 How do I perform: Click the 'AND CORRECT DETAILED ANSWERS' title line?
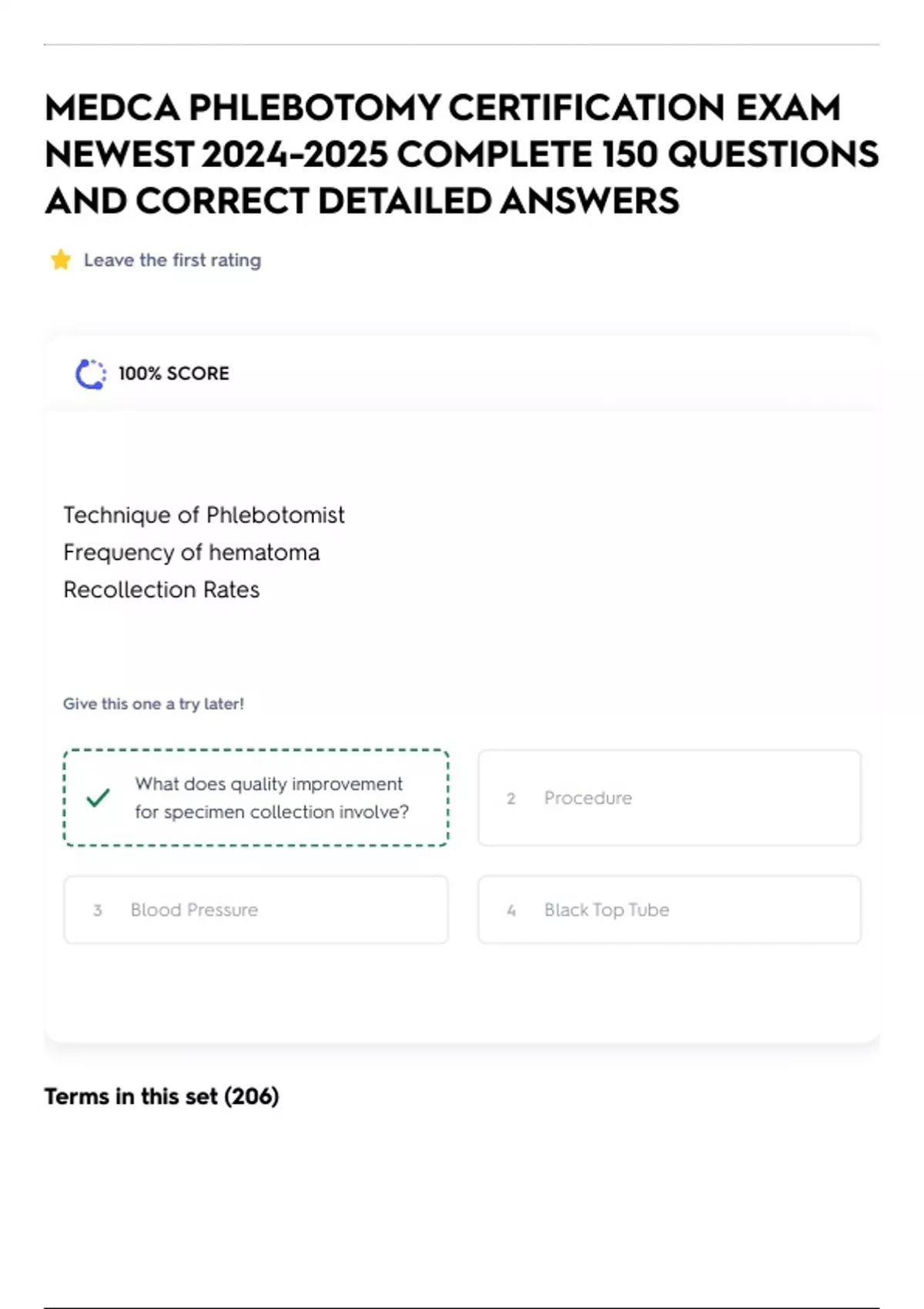(x=362, y=202)
